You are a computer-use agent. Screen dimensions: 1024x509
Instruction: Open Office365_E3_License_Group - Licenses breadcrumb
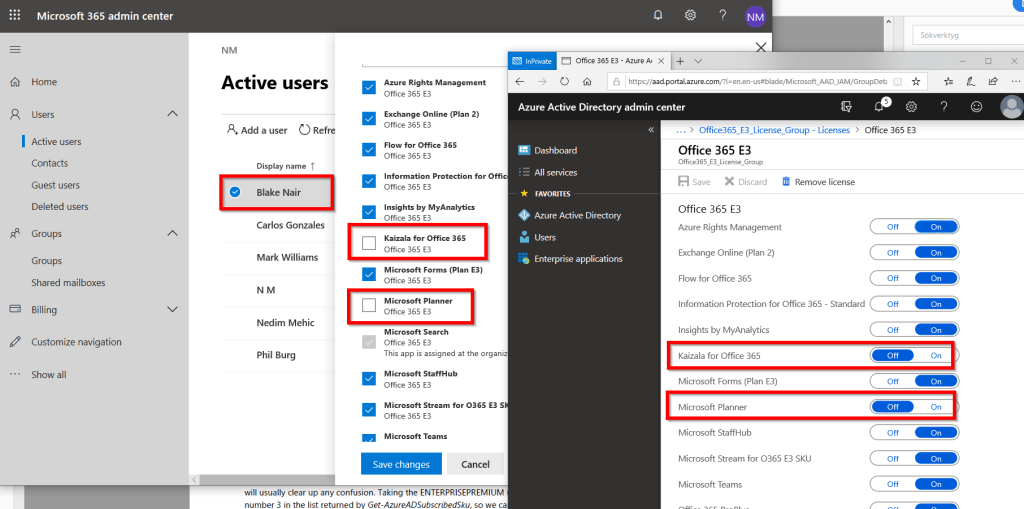coord(775,130)
